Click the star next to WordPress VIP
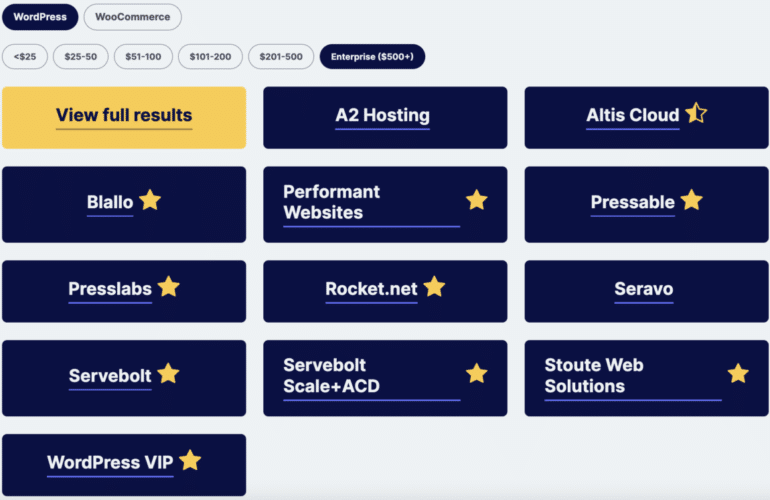Screen dimensions: 770x500 (x=190, y=461)
